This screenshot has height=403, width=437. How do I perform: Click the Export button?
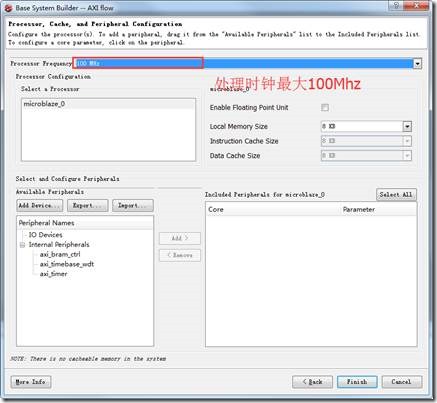88,205
